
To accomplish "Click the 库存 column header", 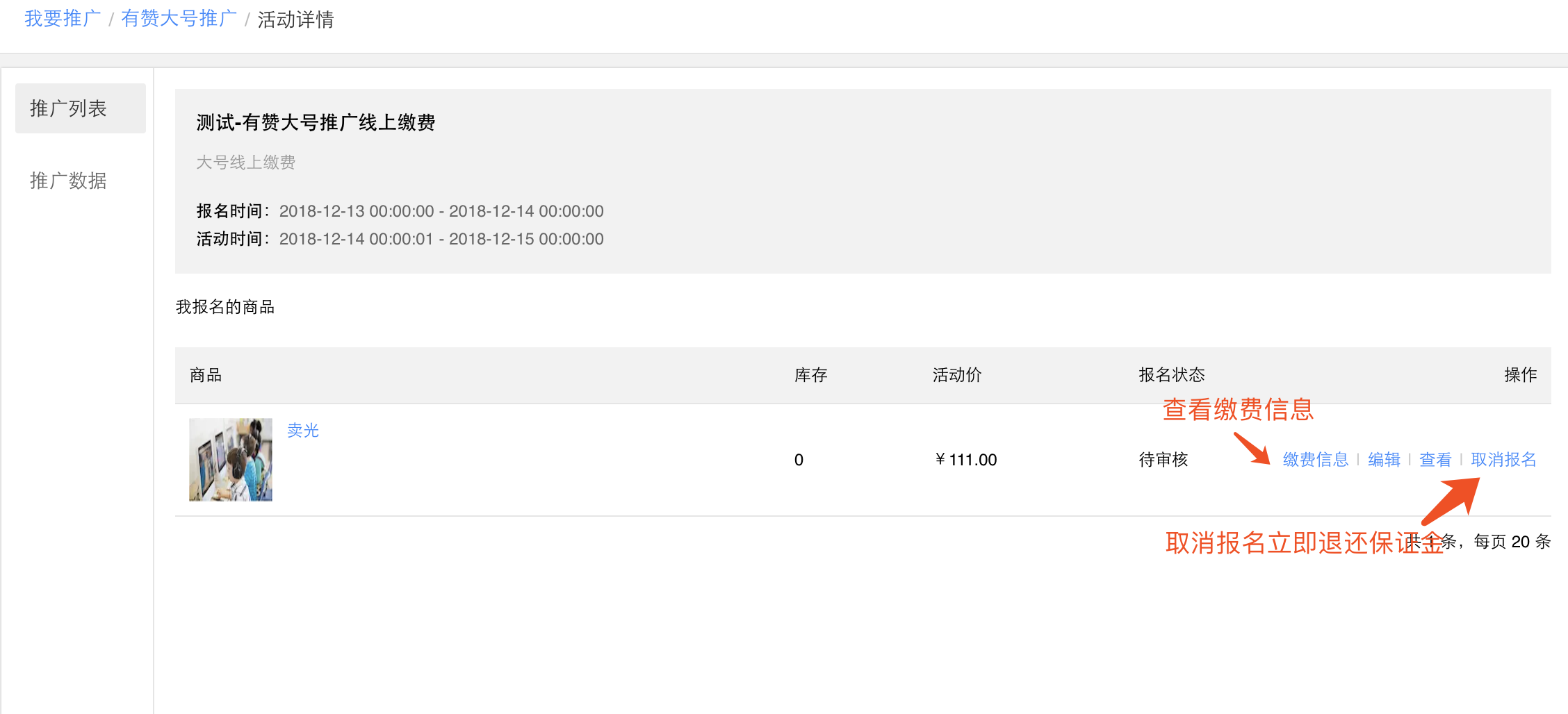I will (810, 375).
